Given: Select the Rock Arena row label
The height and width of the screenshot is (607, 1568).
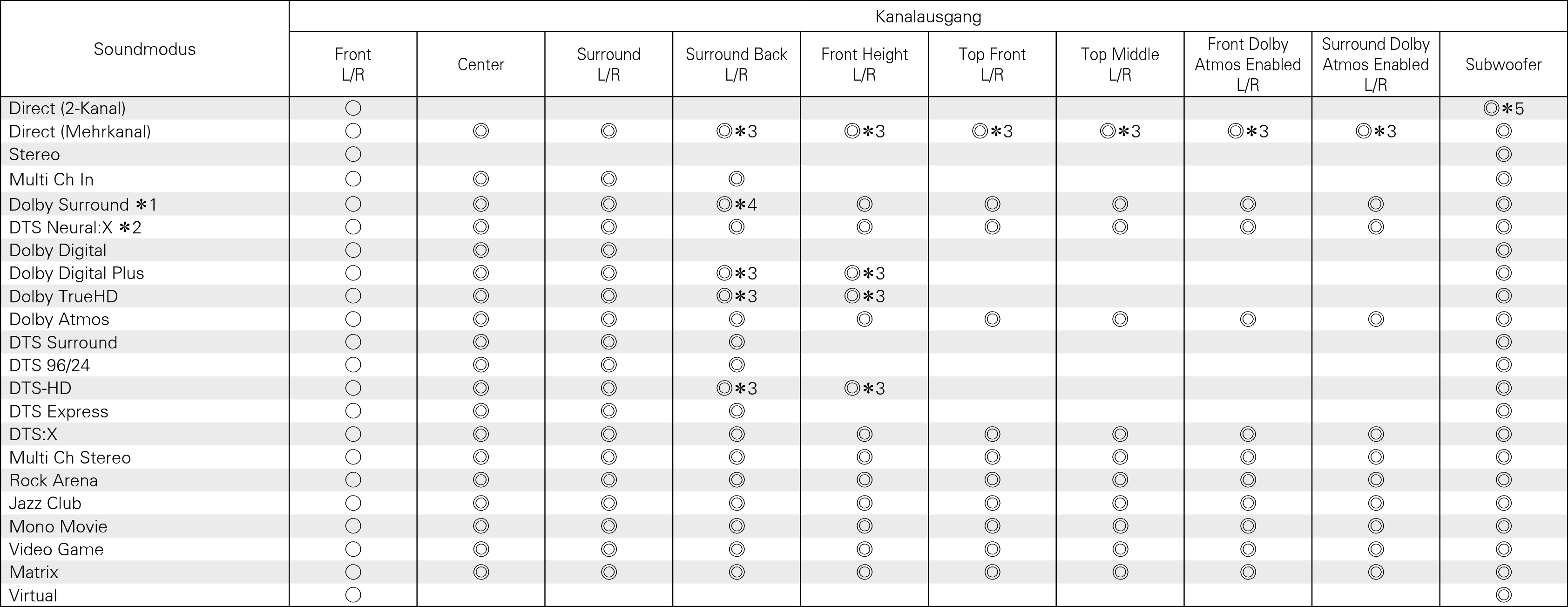Looking at the screenshot, I should tap(54, 480).
